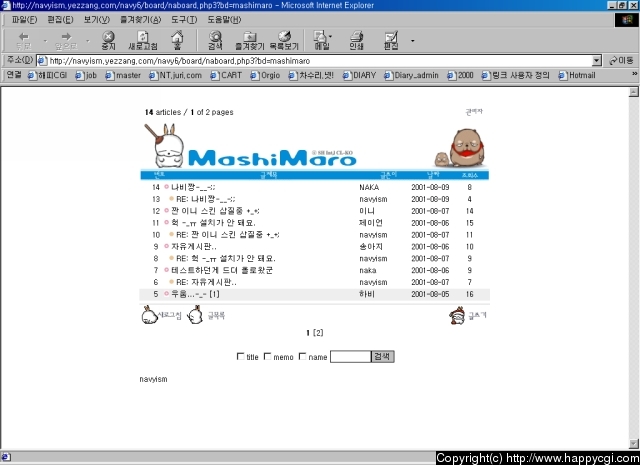Viewport: 640px width, 465px height.
Task: Open article 7 테스트하던게 post
Action: tap(222, 270)
